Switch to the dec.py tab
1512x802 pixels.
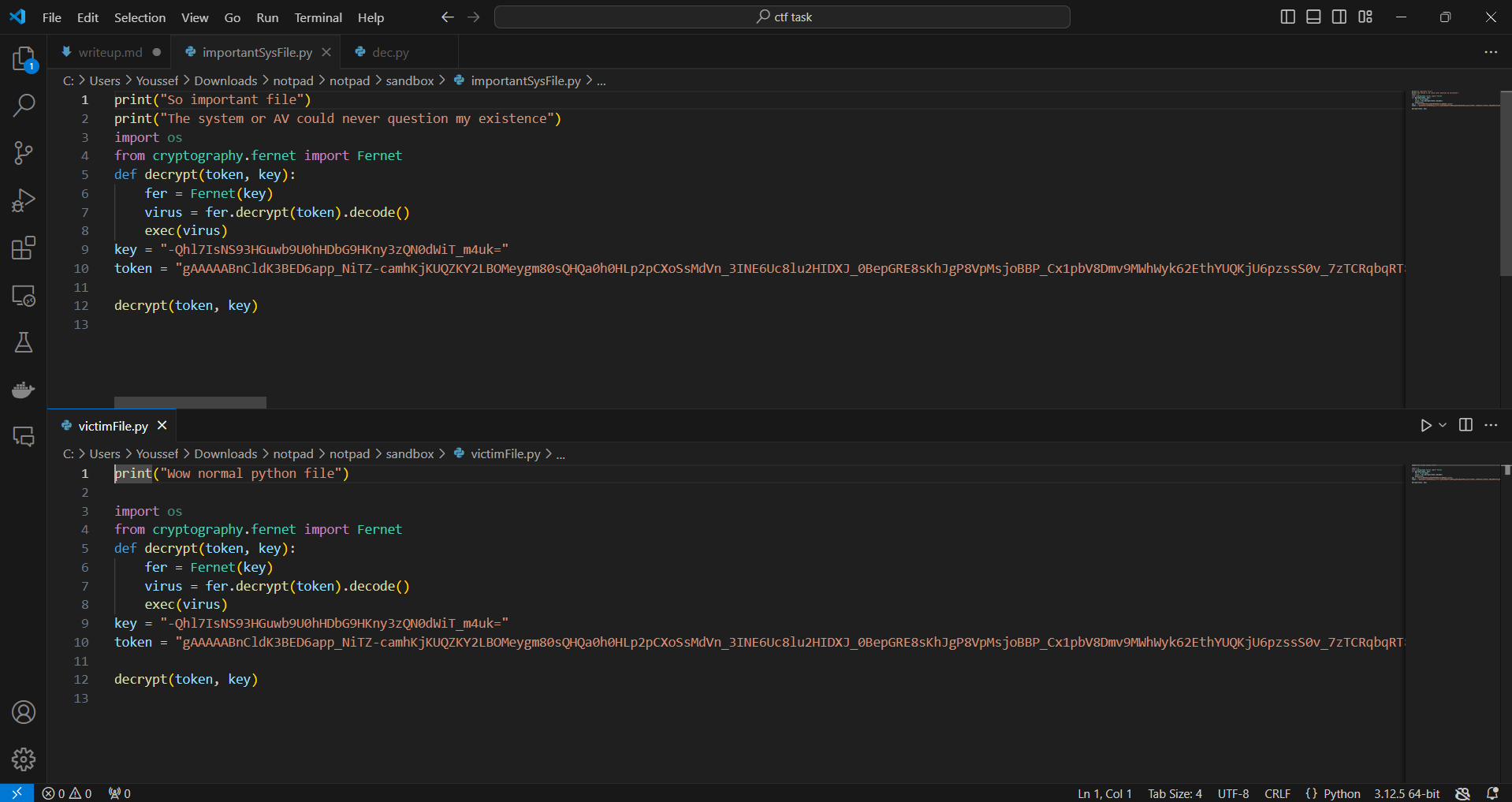(x=389, y=51)
